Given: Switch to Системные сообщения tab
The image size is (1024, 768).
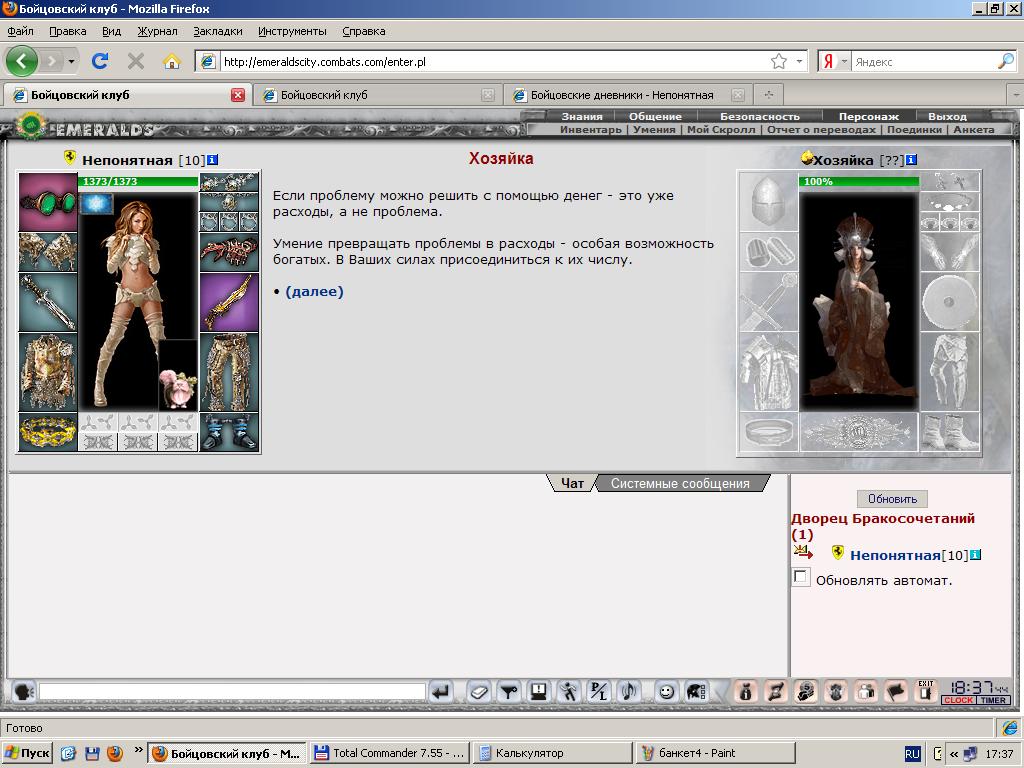Looking at the screenshot, I should coord(680,483).
